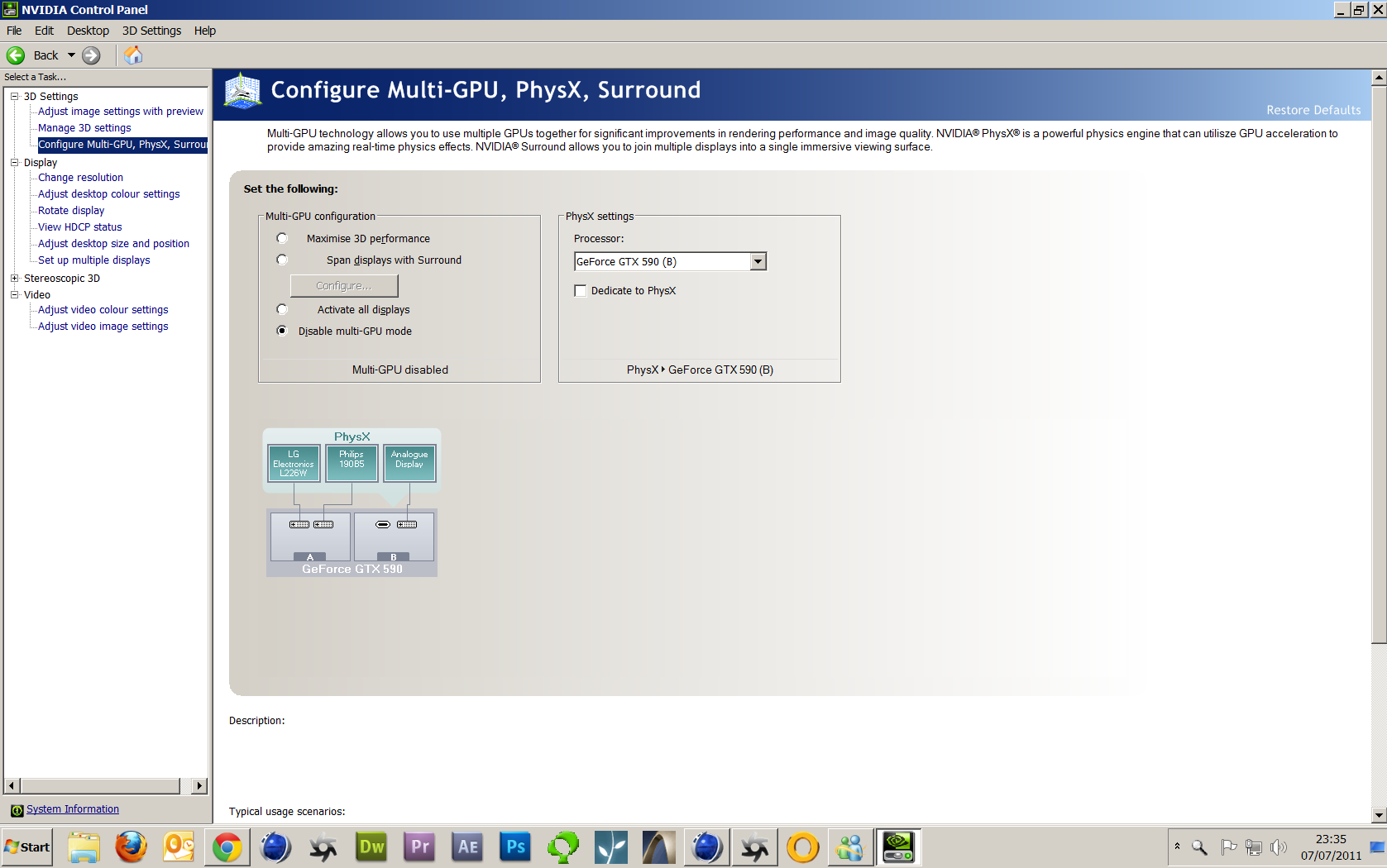
Task: Go to the Home page icon
Action: tap(133, 55)
